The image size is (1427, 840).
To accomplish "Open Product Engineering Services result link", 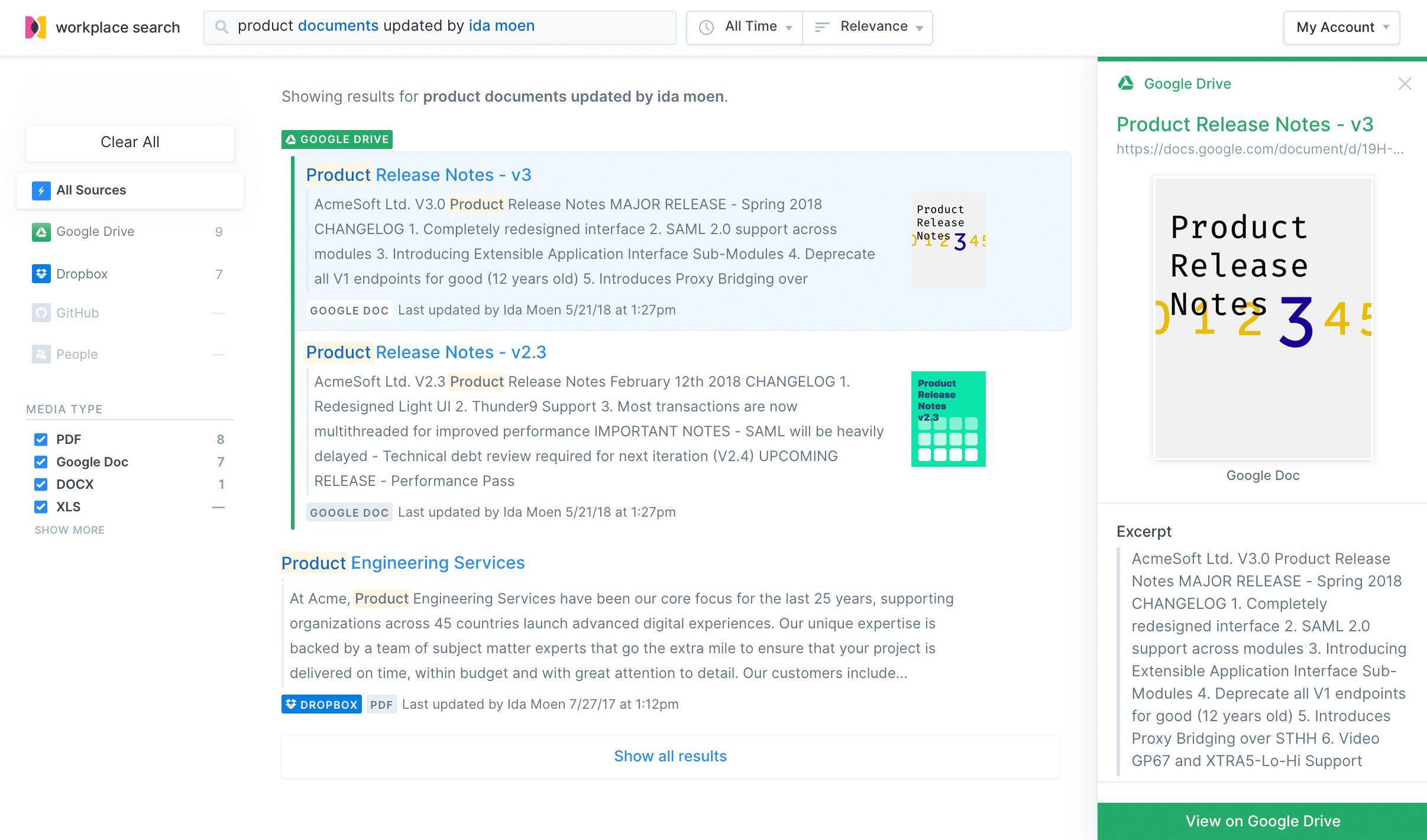I will (x=403, y=563).
